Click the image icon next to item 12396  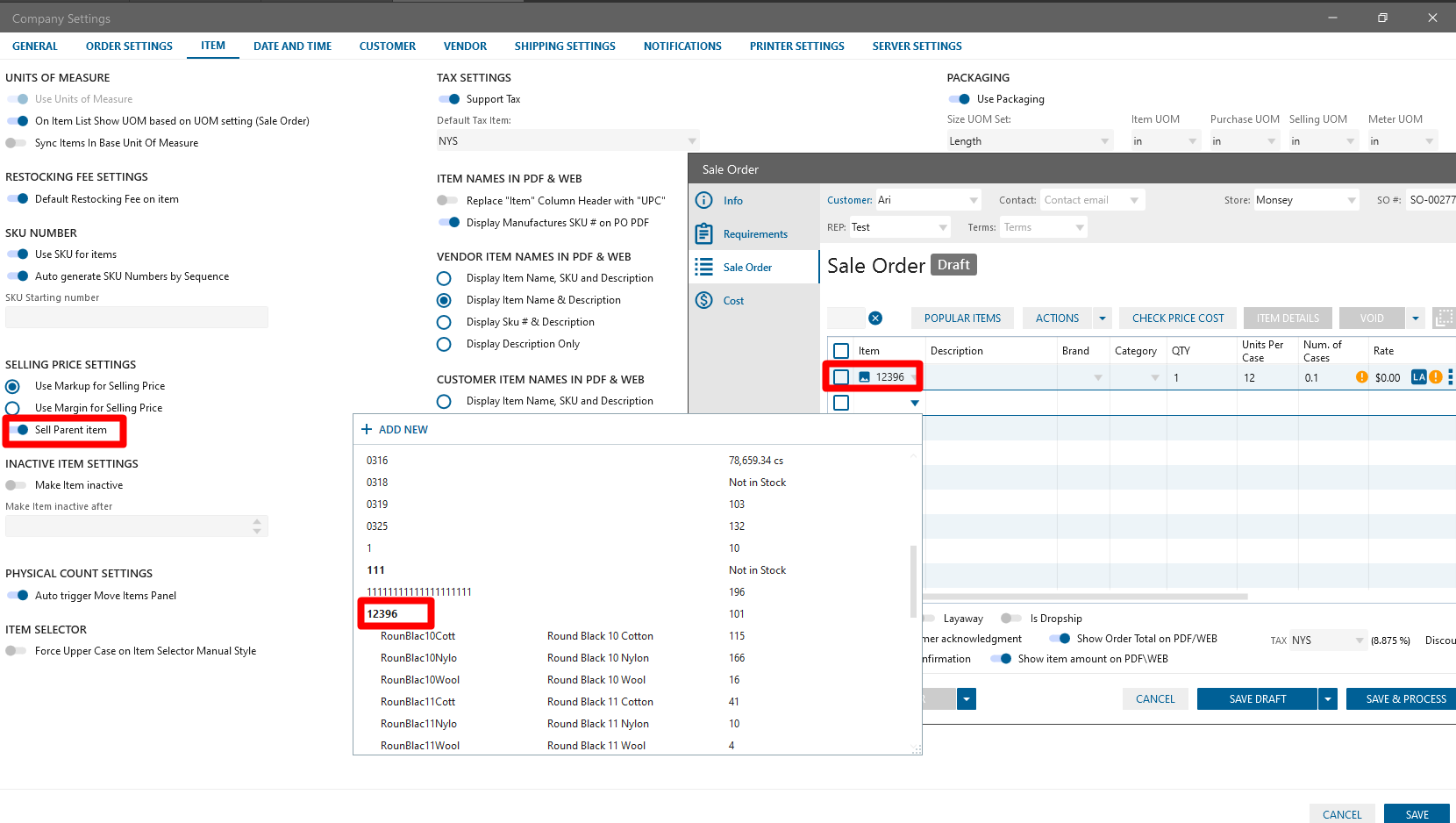pyautogui.click(x=864, y=377)
